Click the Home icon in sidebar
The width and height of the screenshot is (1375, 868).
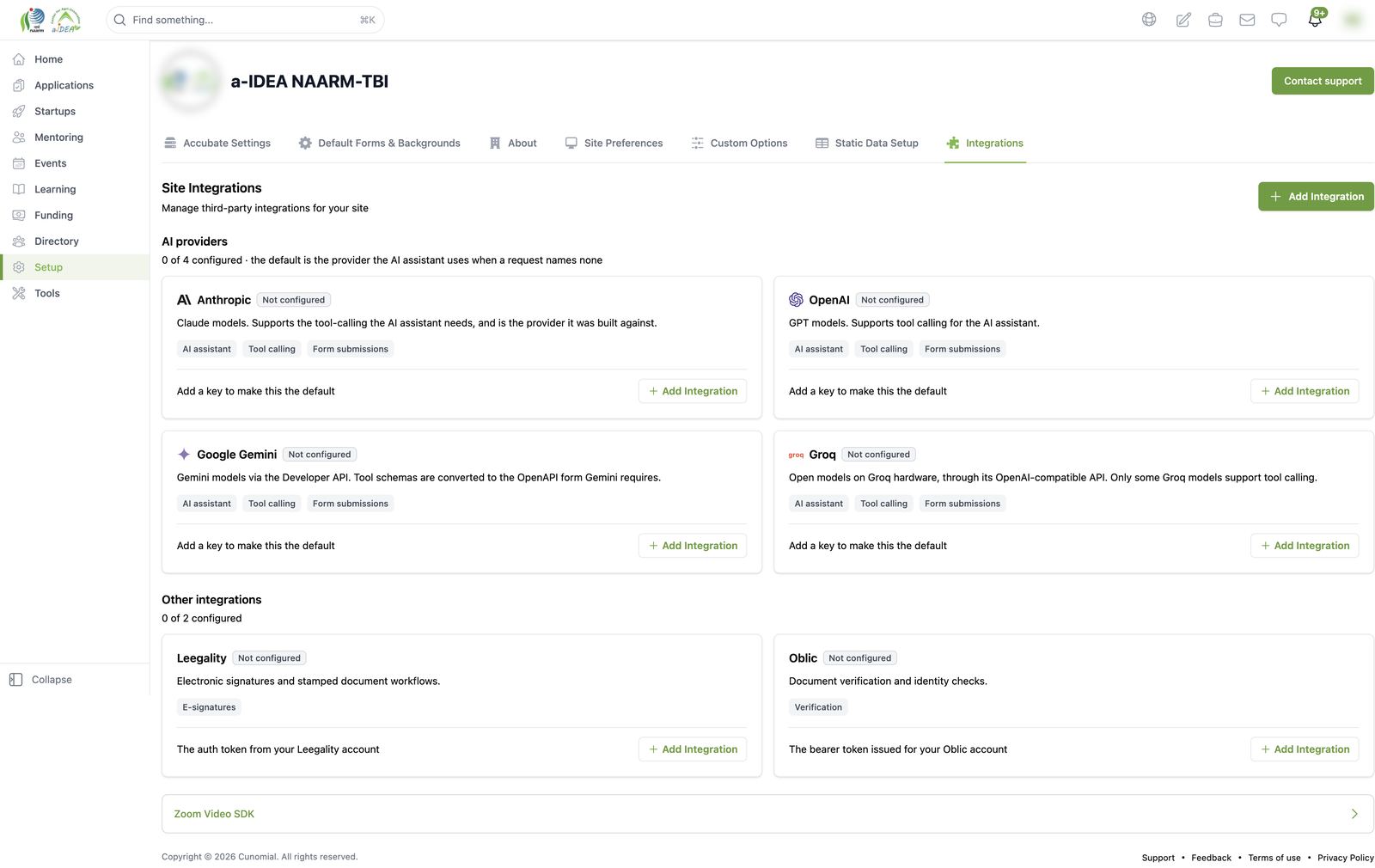click(19, 59)
